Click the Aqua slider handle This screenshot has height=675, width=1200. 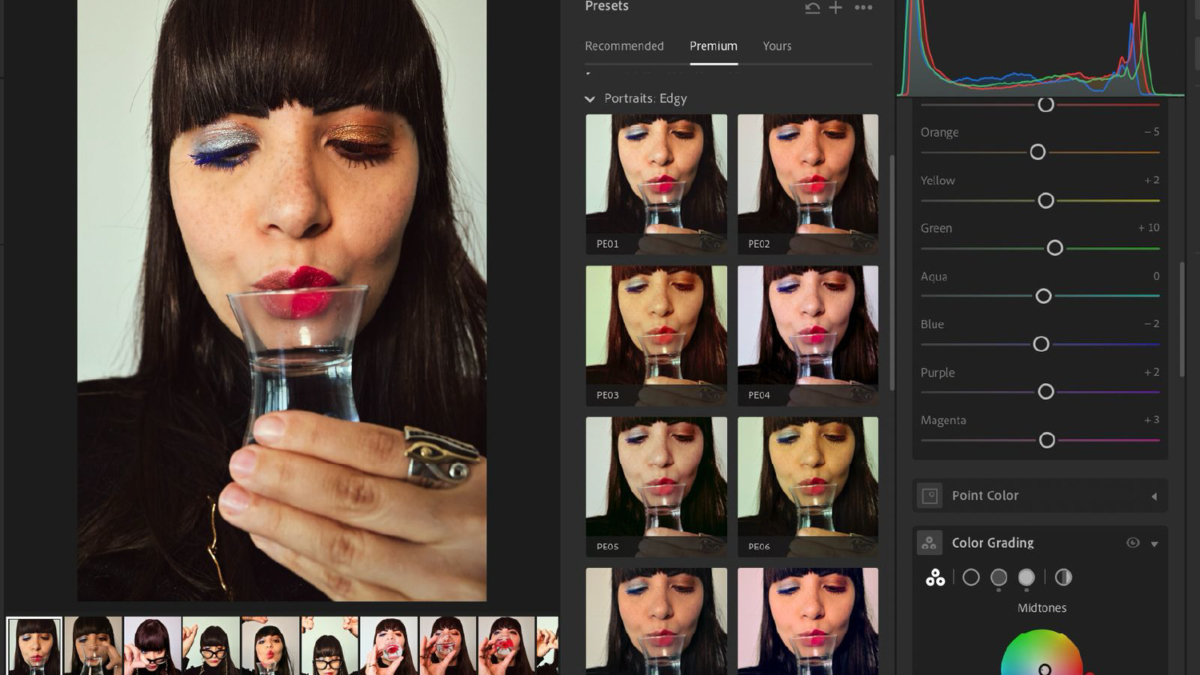1044,296
